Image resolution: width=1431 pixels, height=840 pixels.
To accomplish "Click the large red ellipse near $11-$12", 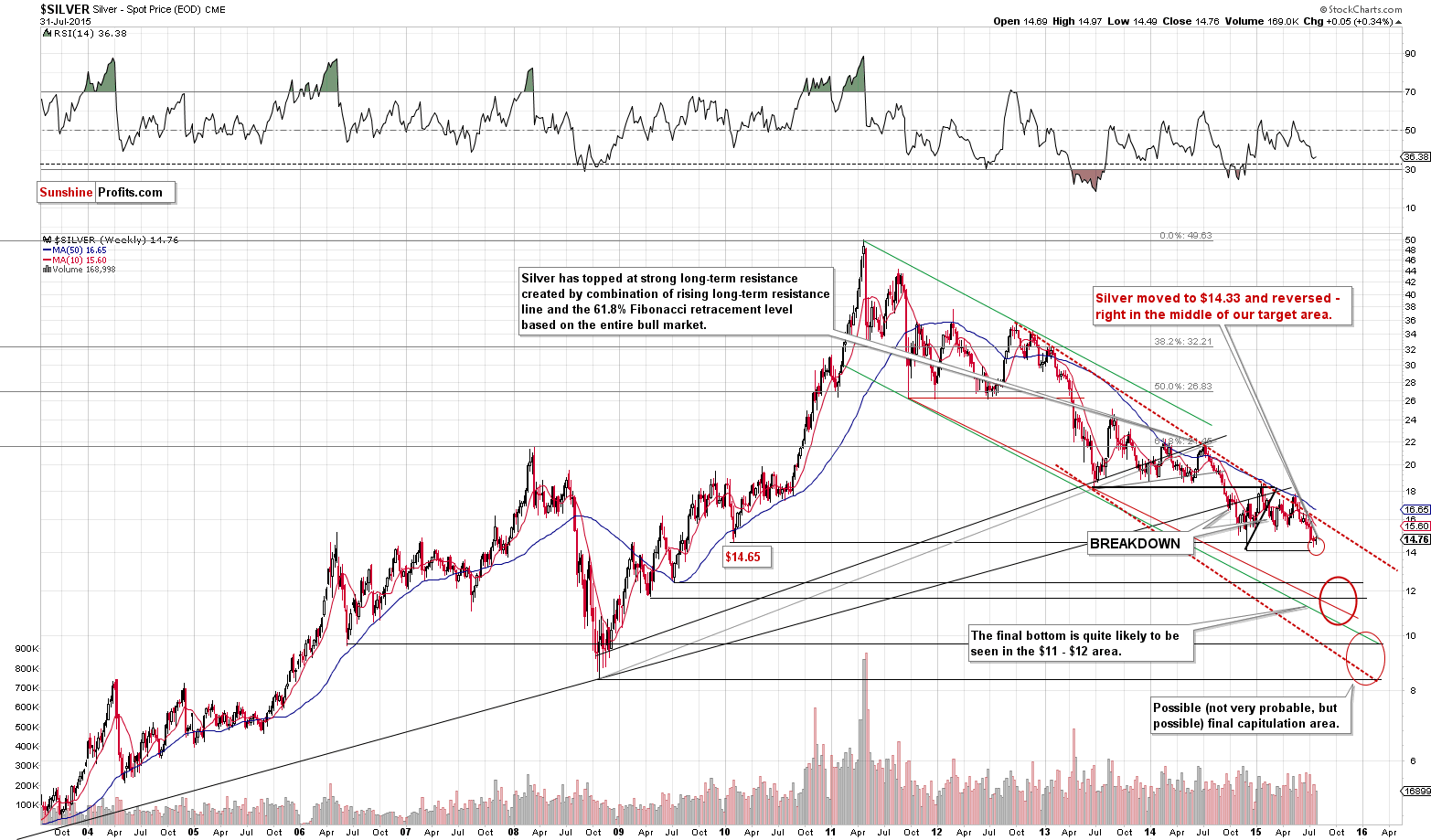I will [1338, 601].
